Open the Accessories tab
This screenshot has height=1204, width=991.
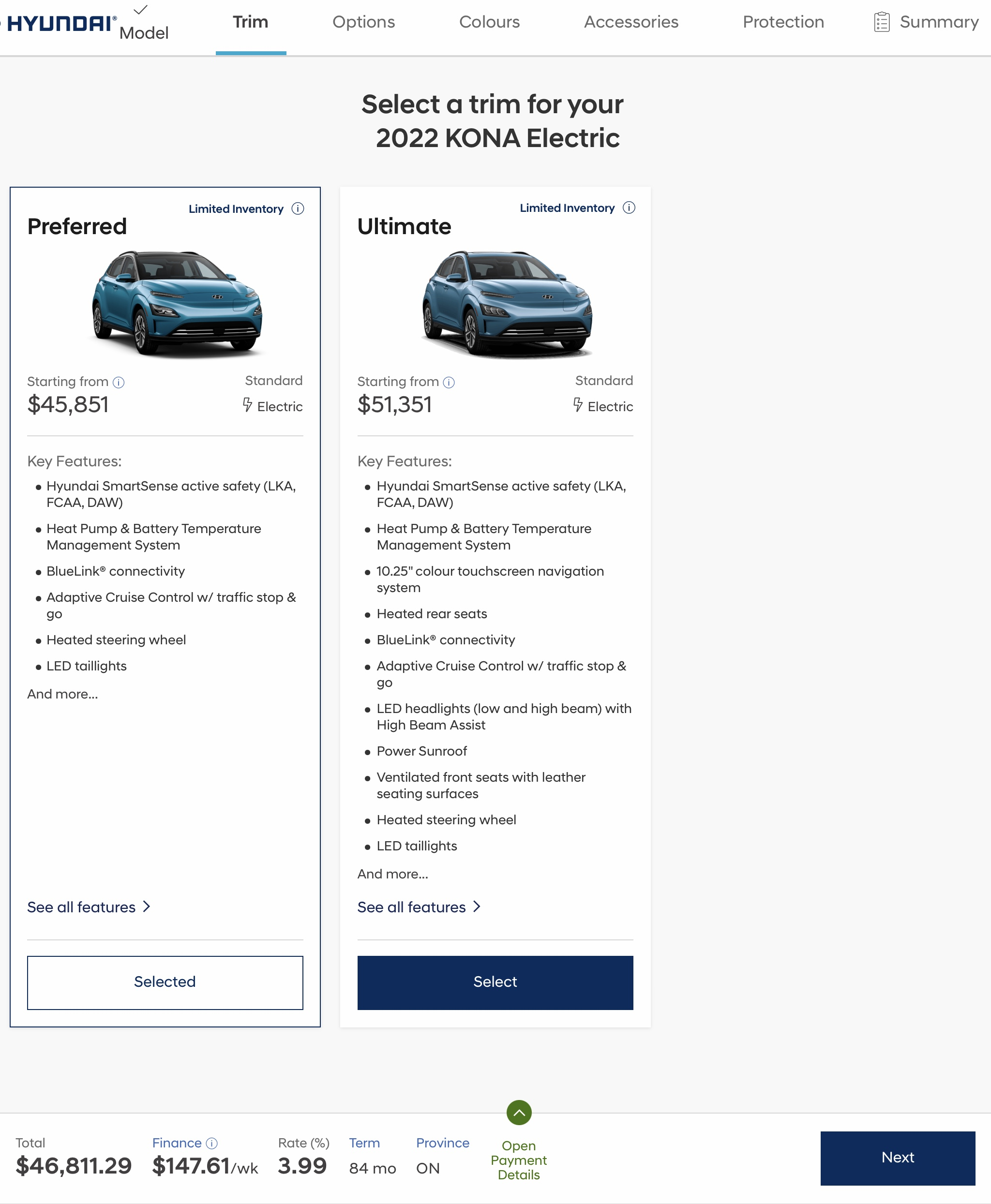pos(631,22)
